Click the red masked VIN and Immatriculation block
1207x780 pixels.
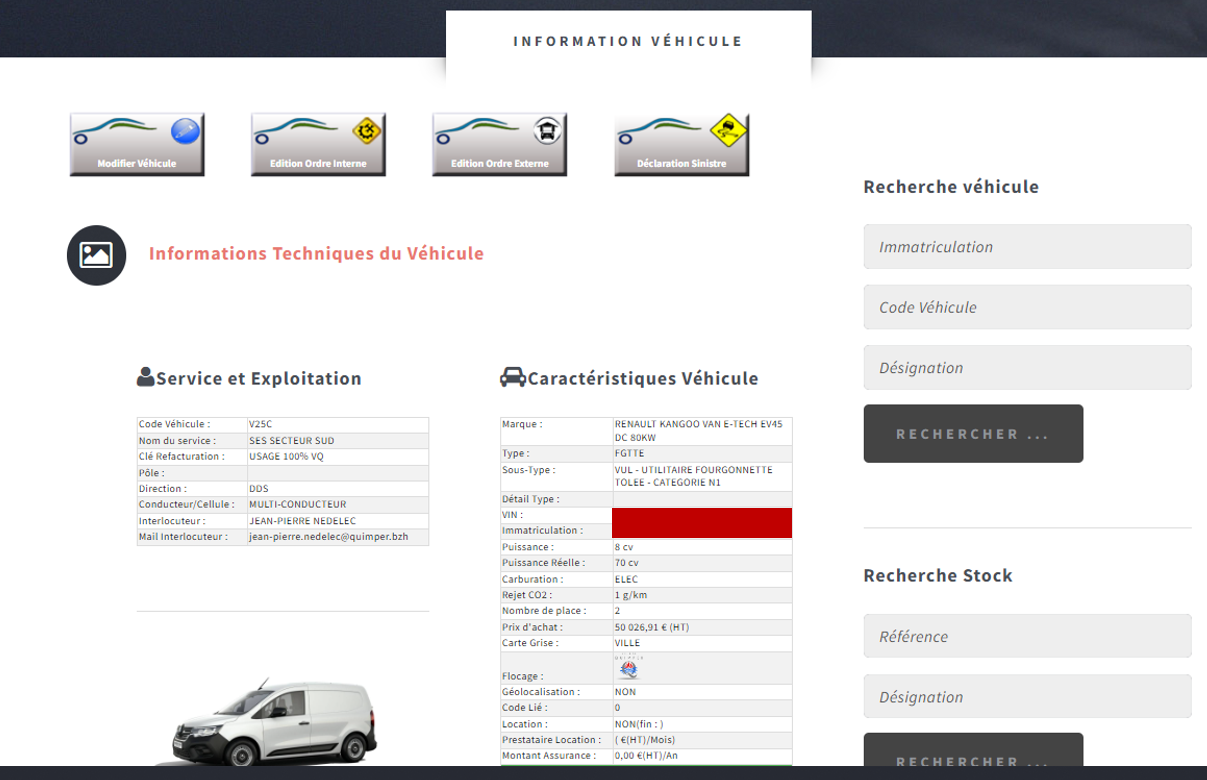702,523
